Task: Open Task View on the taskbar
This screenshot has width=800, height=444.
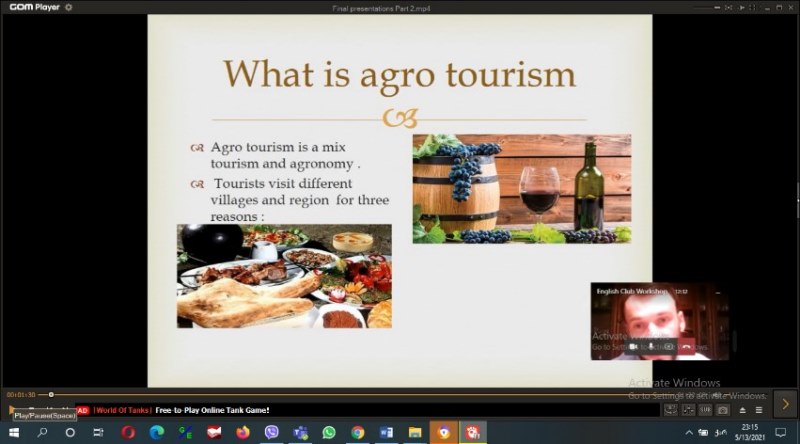Action: click(98, 433)
